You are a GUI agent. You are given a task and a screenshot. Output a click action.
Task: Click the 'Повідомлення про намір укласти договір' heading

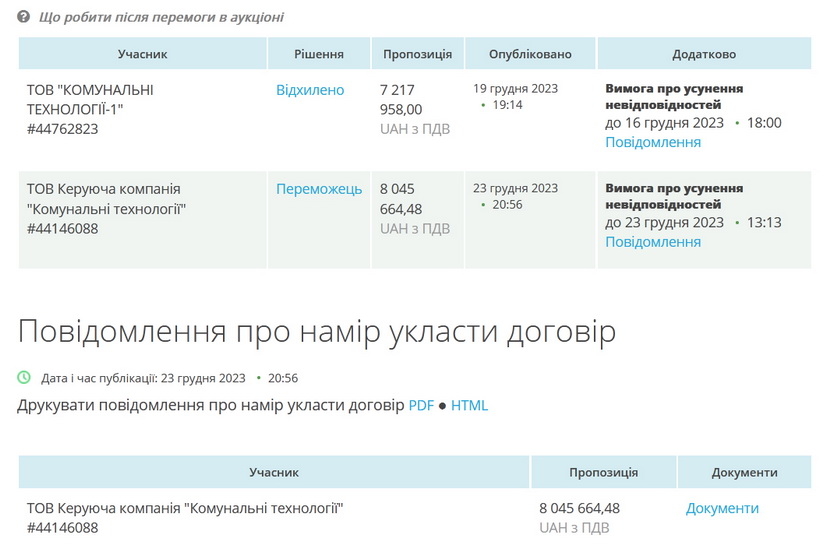tap(317, 332)
